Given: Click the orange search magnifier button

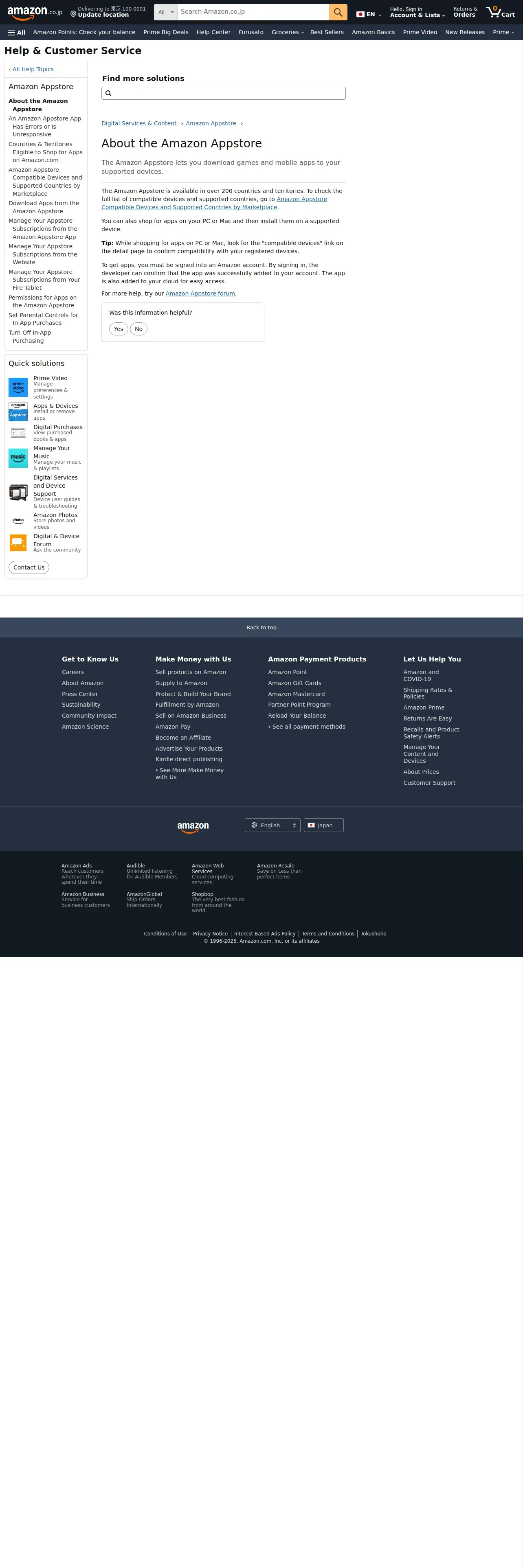Looking at the screenshot, I should [x=338, y=12].
